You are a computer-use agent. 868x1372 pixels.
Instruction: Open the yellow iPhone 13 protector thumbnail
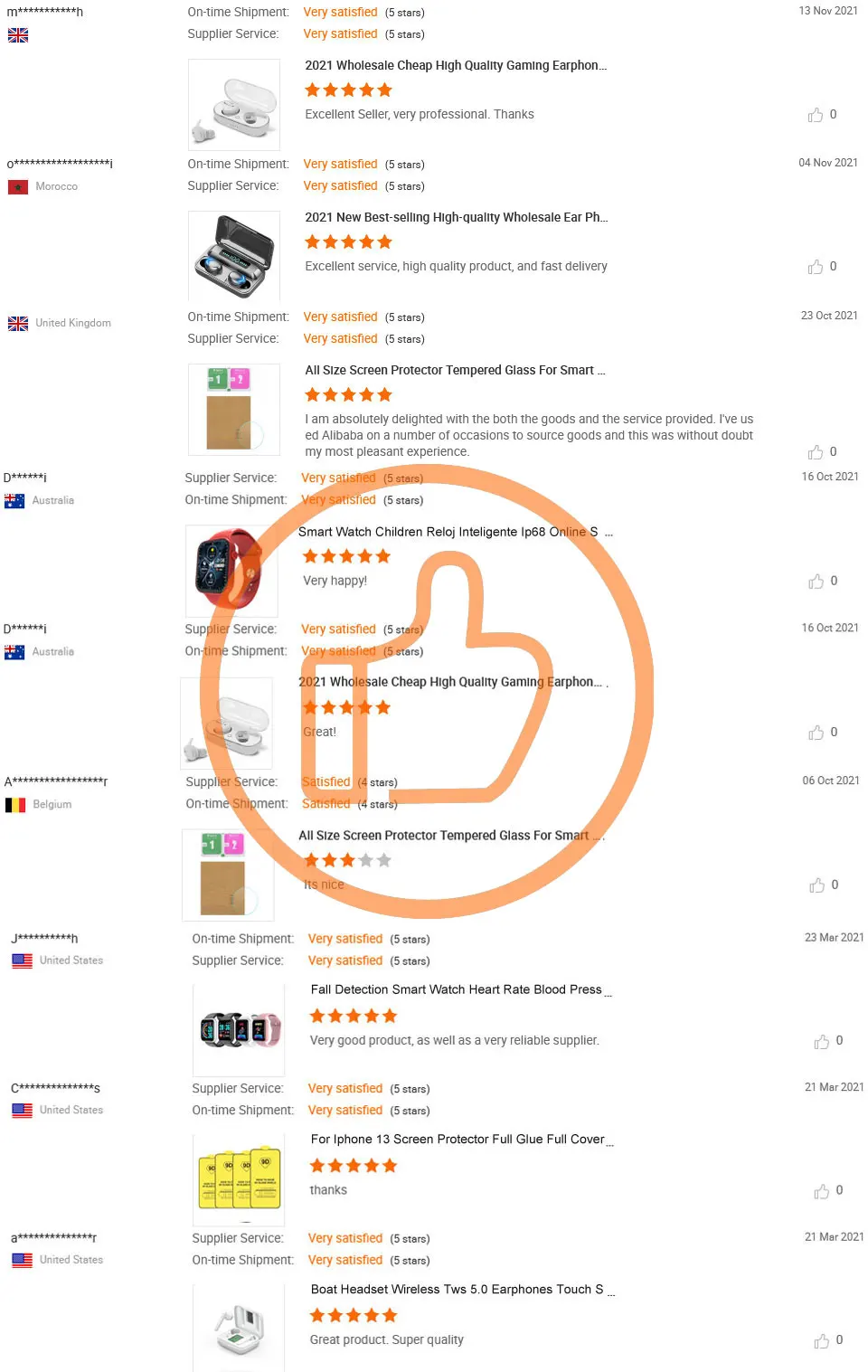[239, 1180]
